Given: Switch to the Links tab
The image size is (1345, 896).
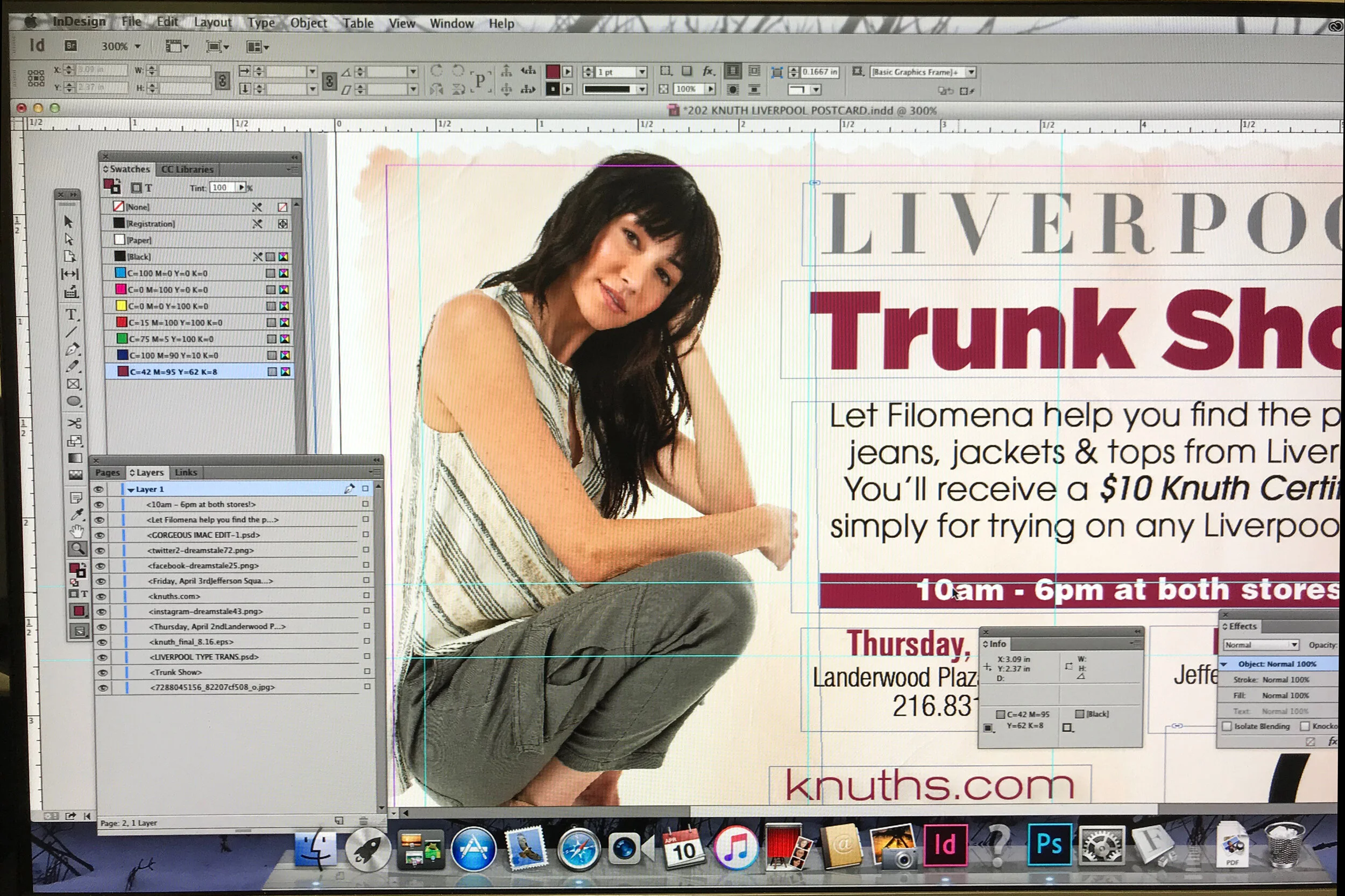Looking at the screenshot, I should coord(186,473).
